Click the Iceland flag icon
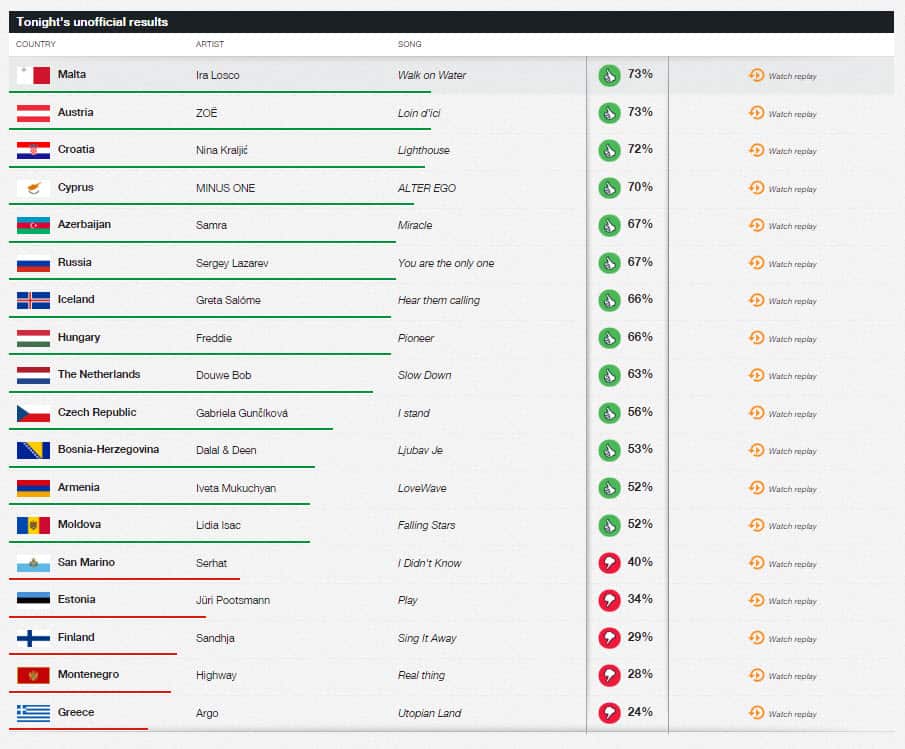This screenshot has width=905, height=749. 33,301
